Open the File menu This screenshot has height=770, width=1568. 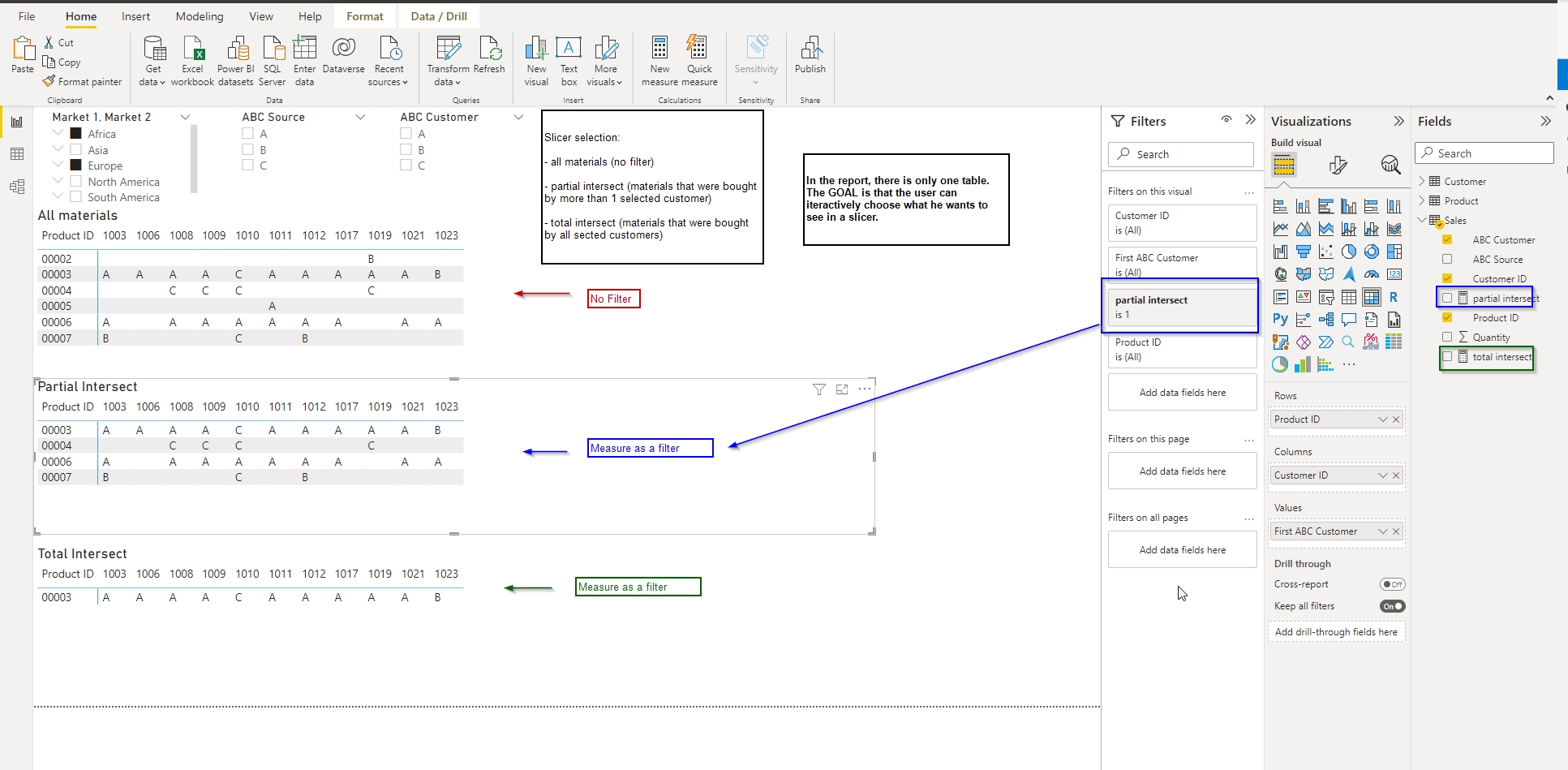click(x=27, y=16)
